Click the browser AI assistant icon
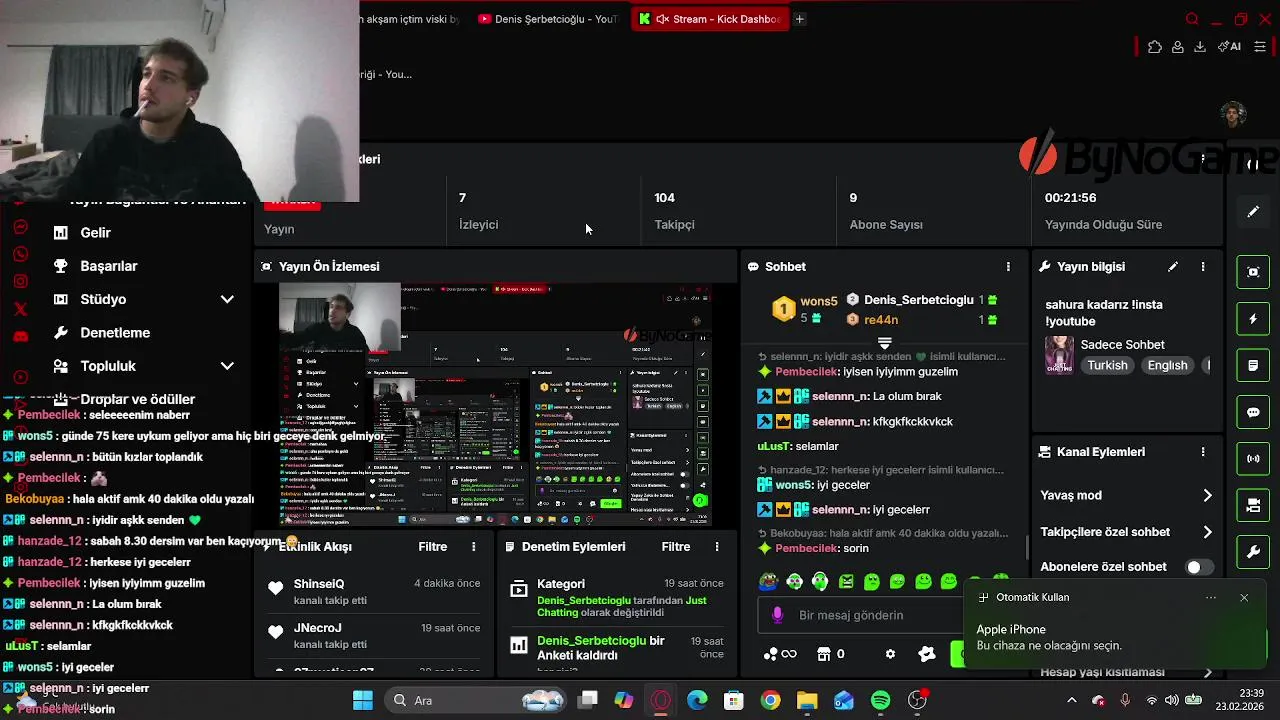The height and width of the screenshot is (720, 1280). click(x=1229, y=47)
